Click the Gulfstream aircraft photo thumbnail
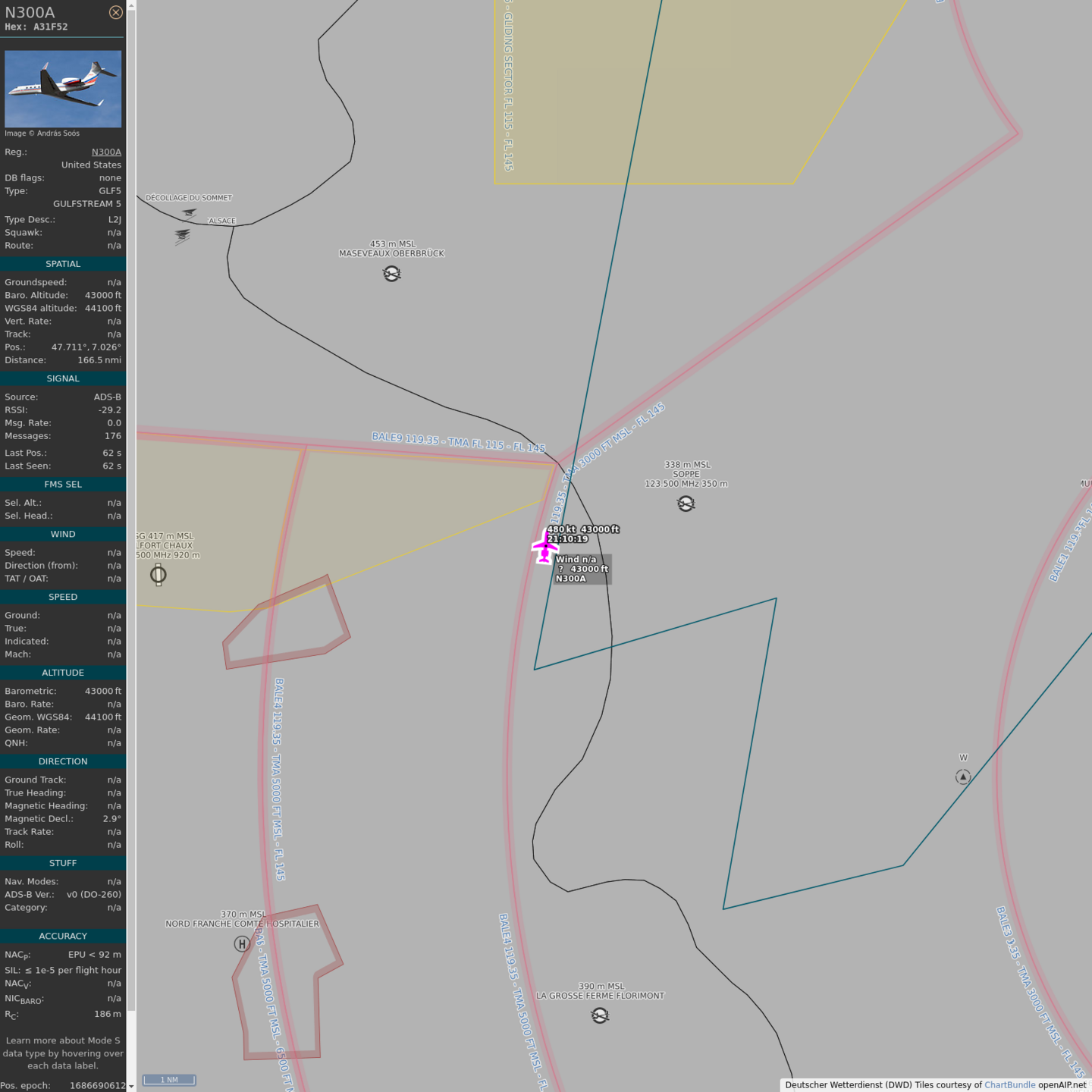Screen dimensions: 1092x1092 pos(63,89)
